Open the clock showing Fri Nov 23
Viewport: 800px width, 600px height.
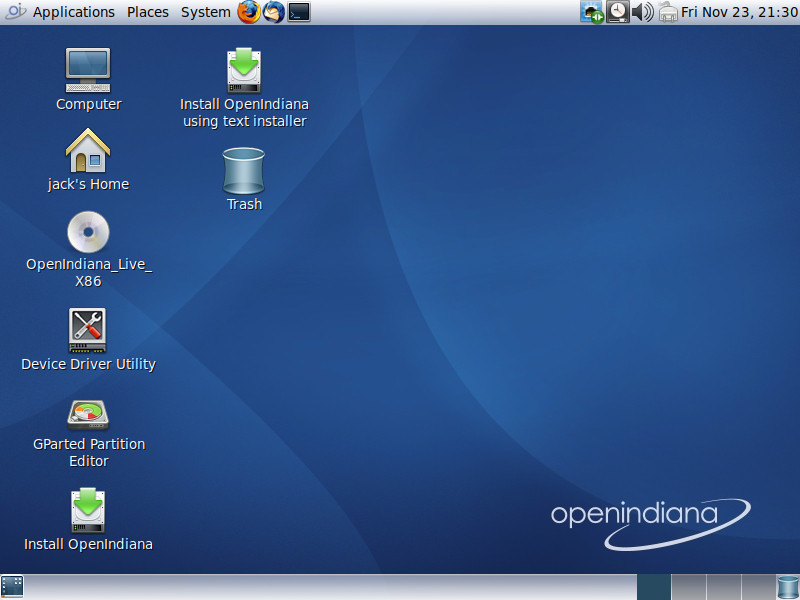739,12
